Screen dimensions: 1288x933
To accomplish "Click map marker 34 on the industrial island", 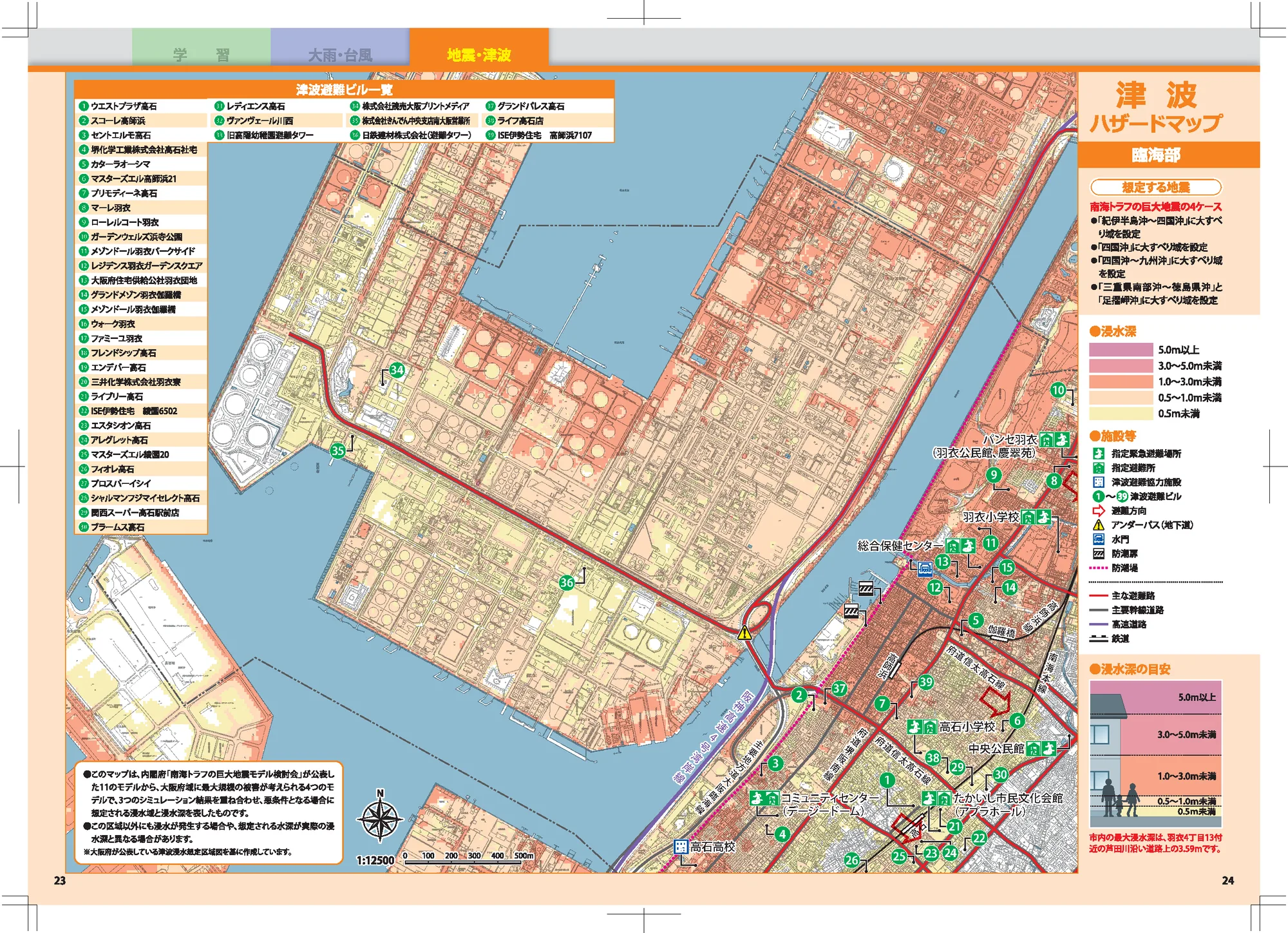I will click(x=397, y=370).
